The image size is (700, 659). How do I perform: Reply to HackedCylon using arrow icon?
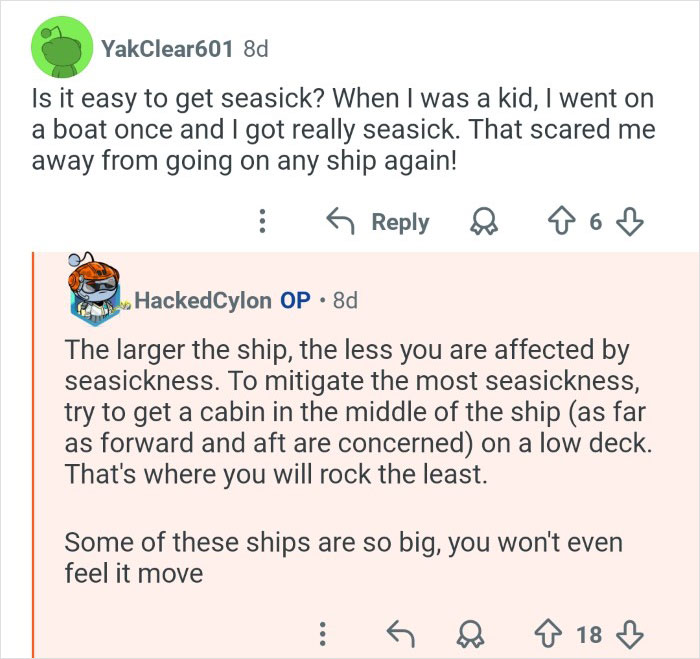click(400, 633)
